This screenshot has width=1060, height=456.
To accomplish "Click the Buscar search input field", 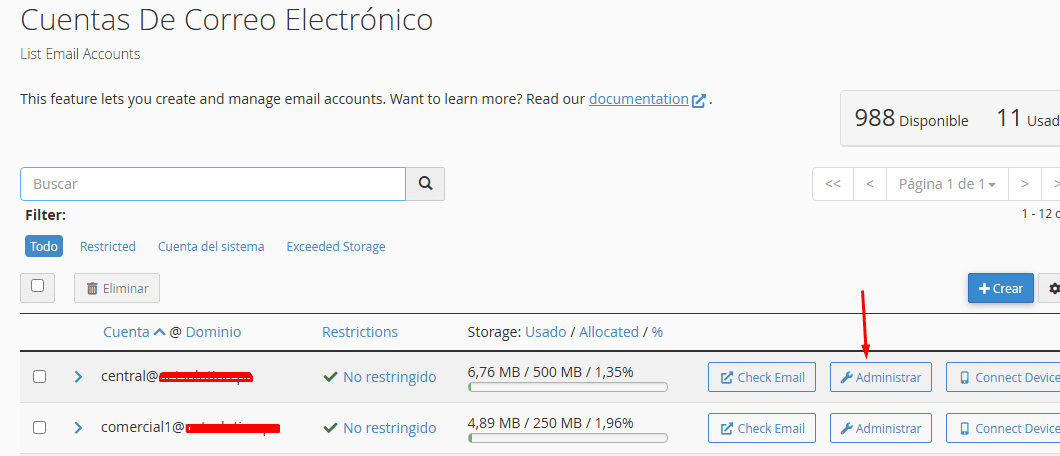I will [212, 184].
